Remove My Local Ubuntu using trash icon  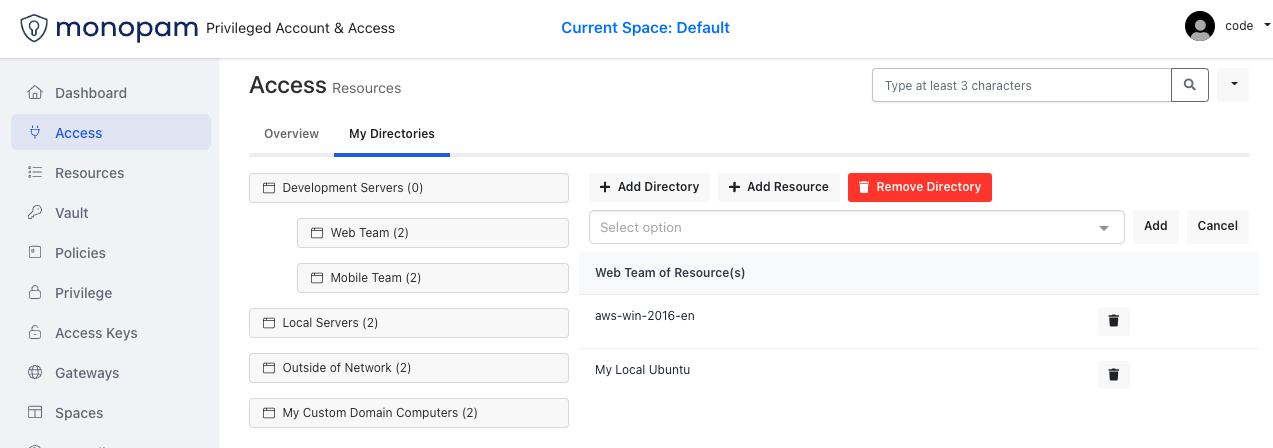1113,375
